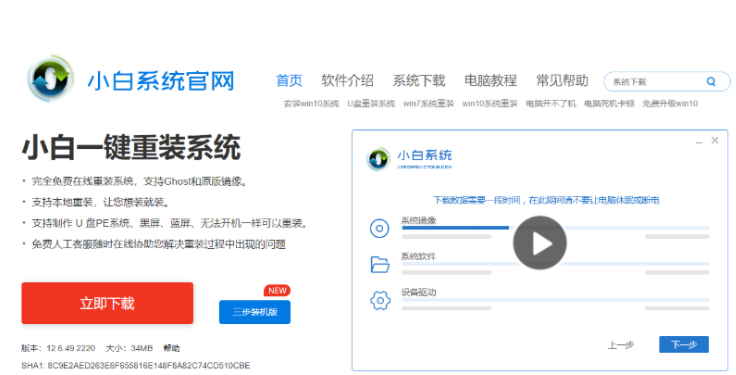
Task: Play the video preview
Action: [539, 243]
